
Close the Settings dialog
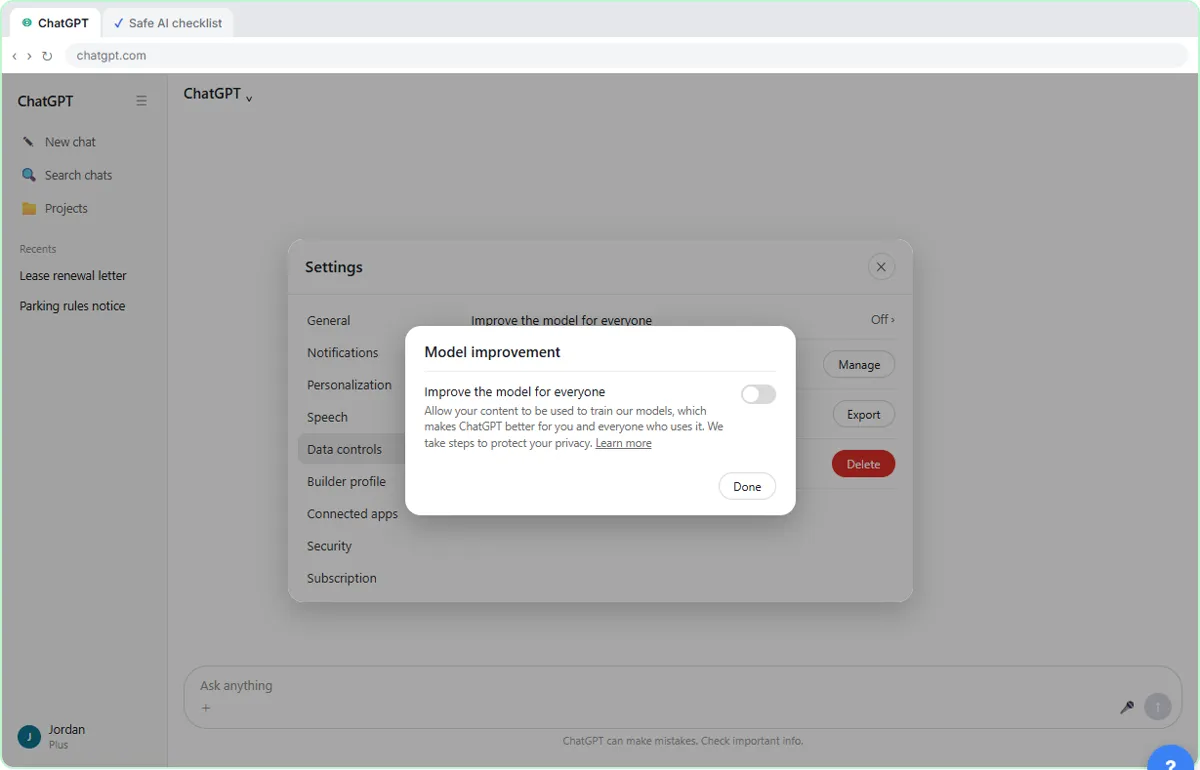click(880, 266)
